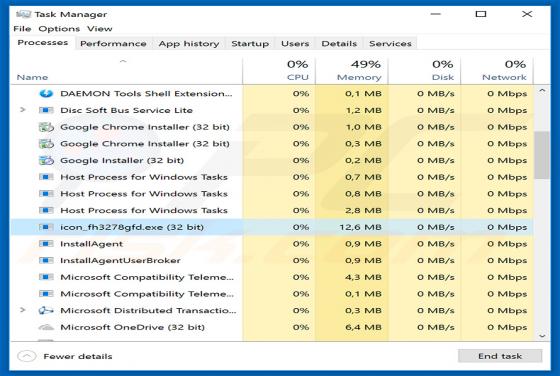The image size is (560, 376).
Task: Click the icon_fh3278gfd.exe process icon
Action: click(46, 227)
